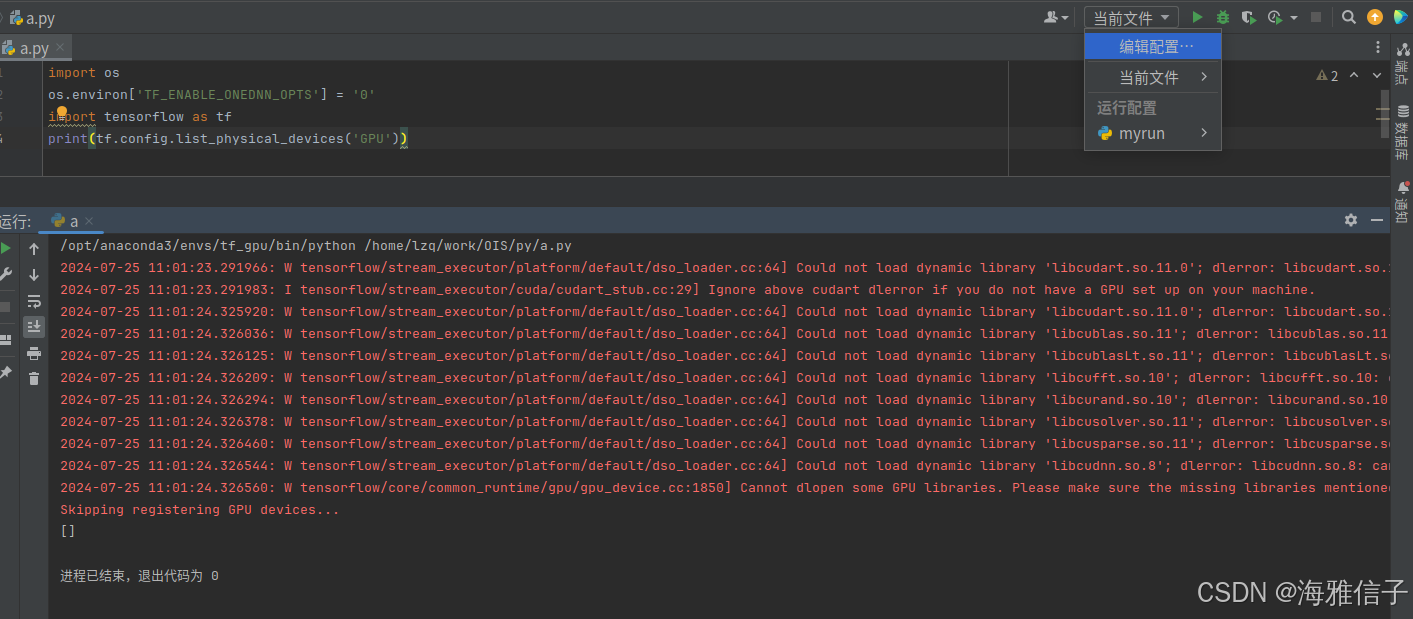Run with coverage shield icon
Viewport: 1413px width, 619px height.
(x=1248, y=17)
